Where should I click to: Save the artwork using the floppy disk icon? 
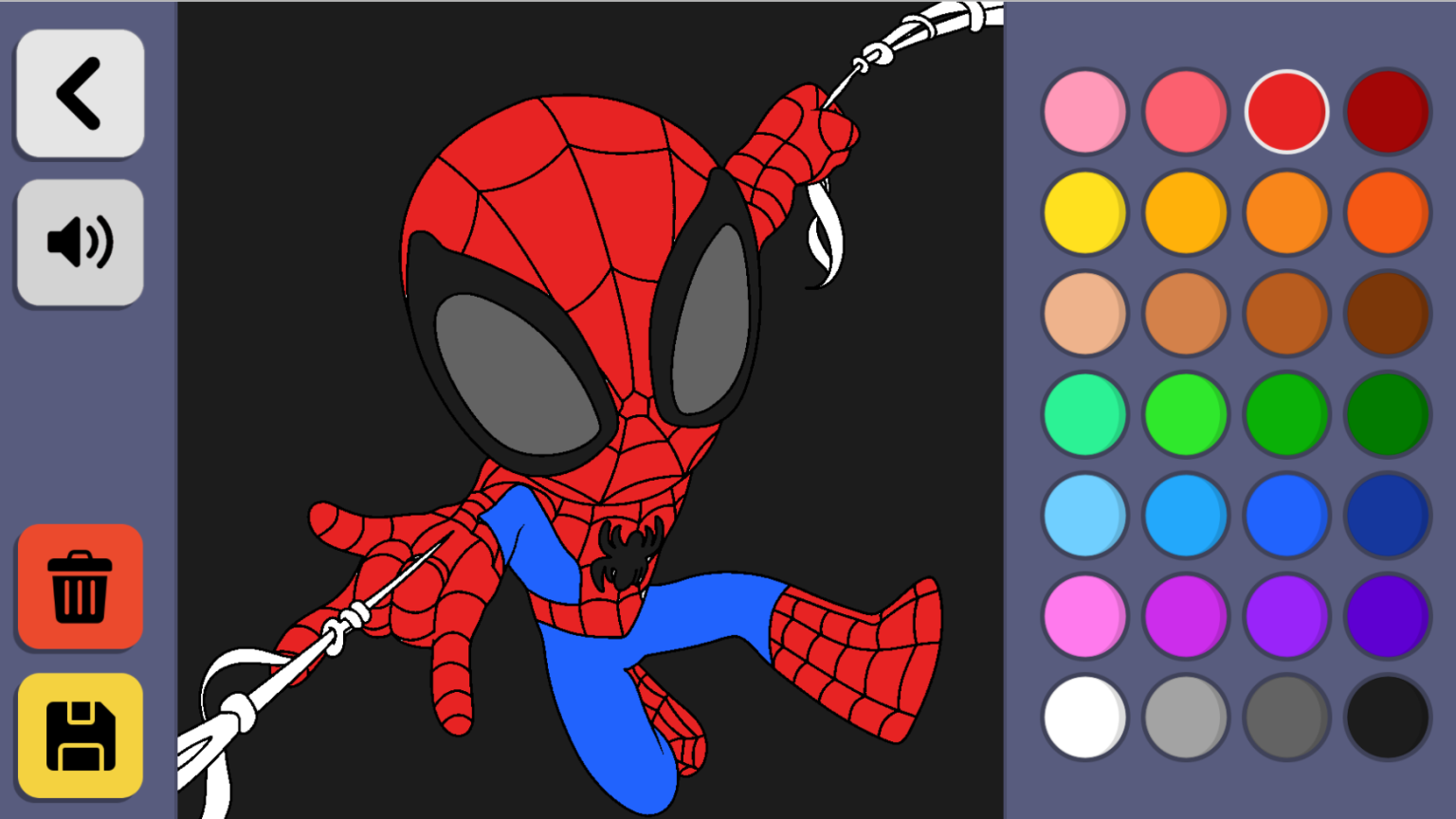pos(80,738)
